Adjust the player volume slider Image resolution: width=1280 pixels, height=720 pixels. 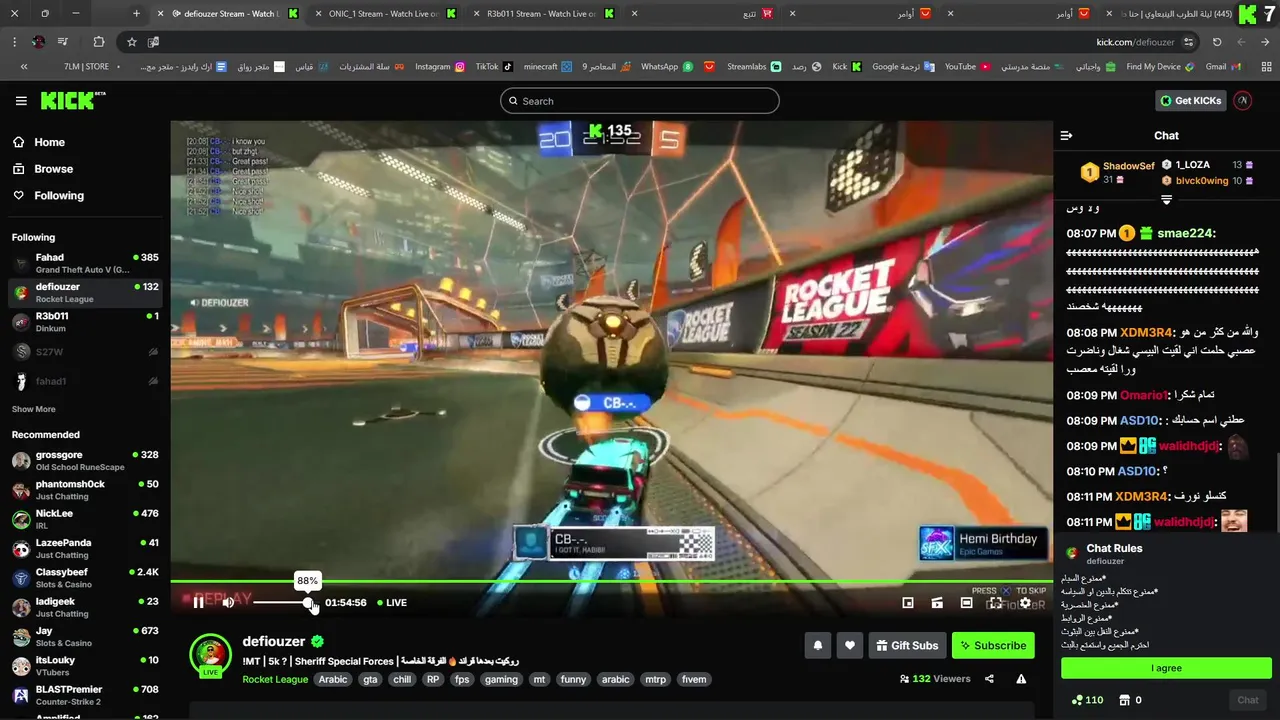click(x=283, y=602)
